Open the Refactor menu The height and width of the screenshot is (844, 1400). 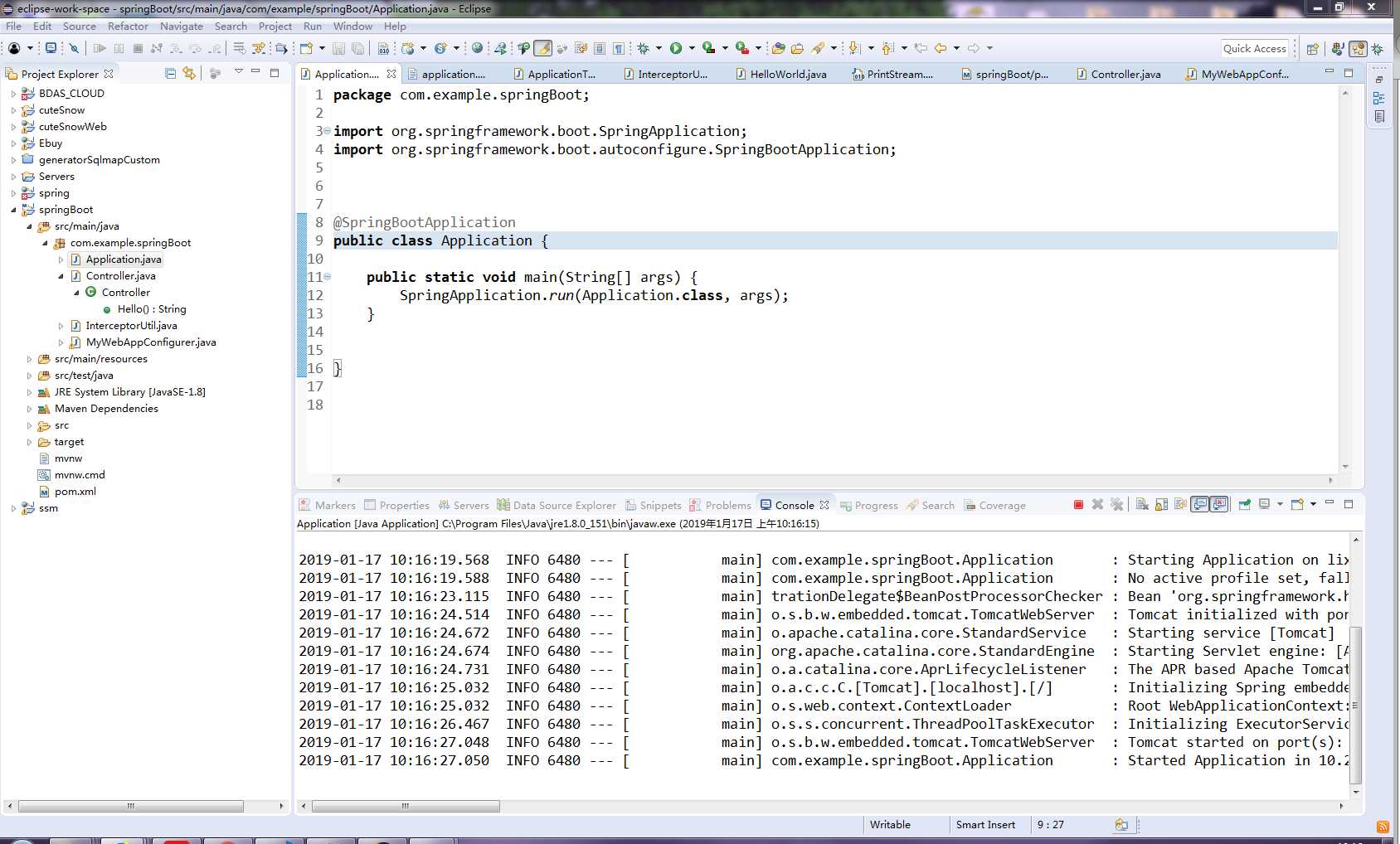pyautogui.click(x=128, y=26)
